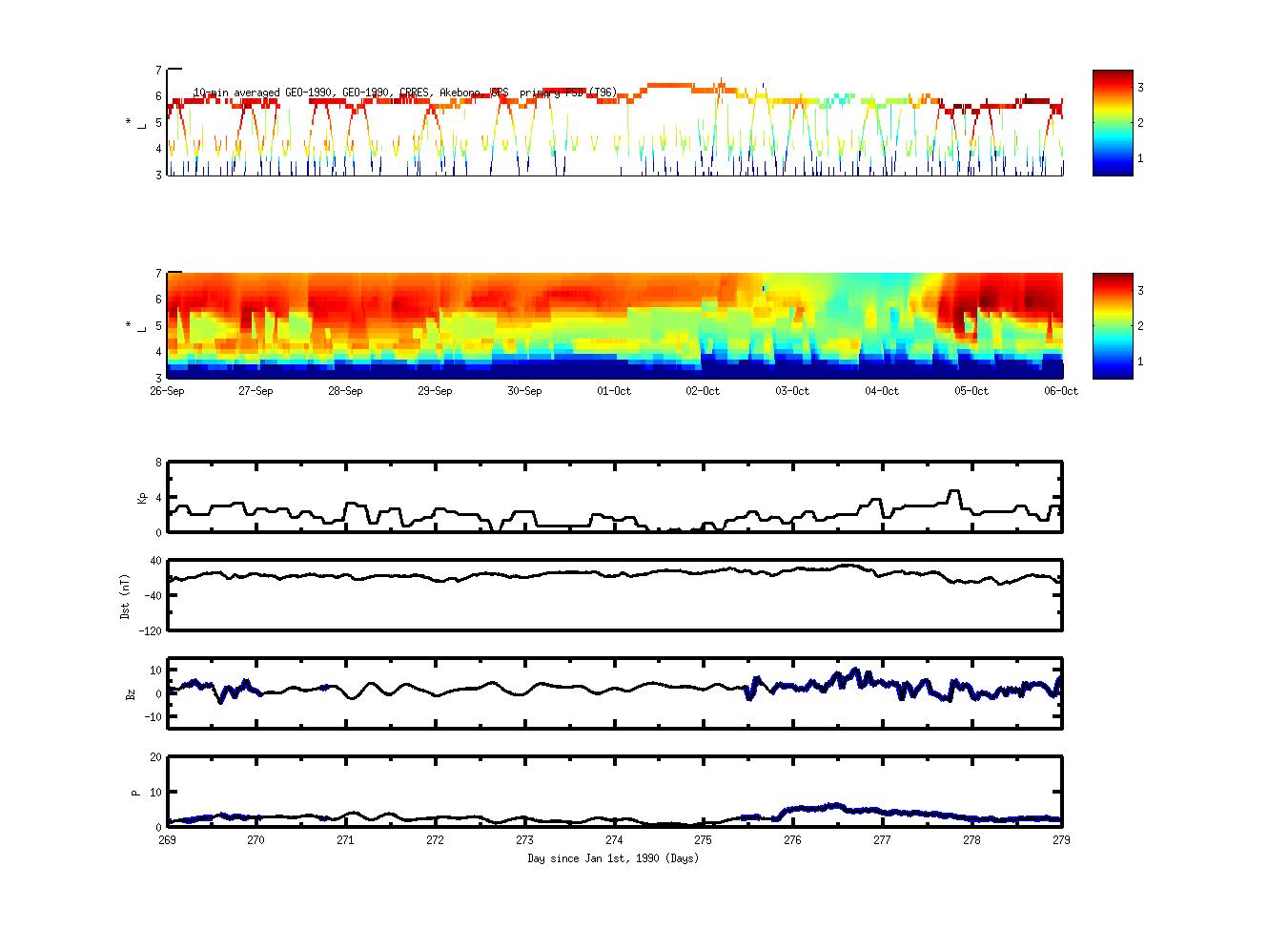Click the 26-Sep date tick label
The image size is (1288, 929).
coord(167,391)
